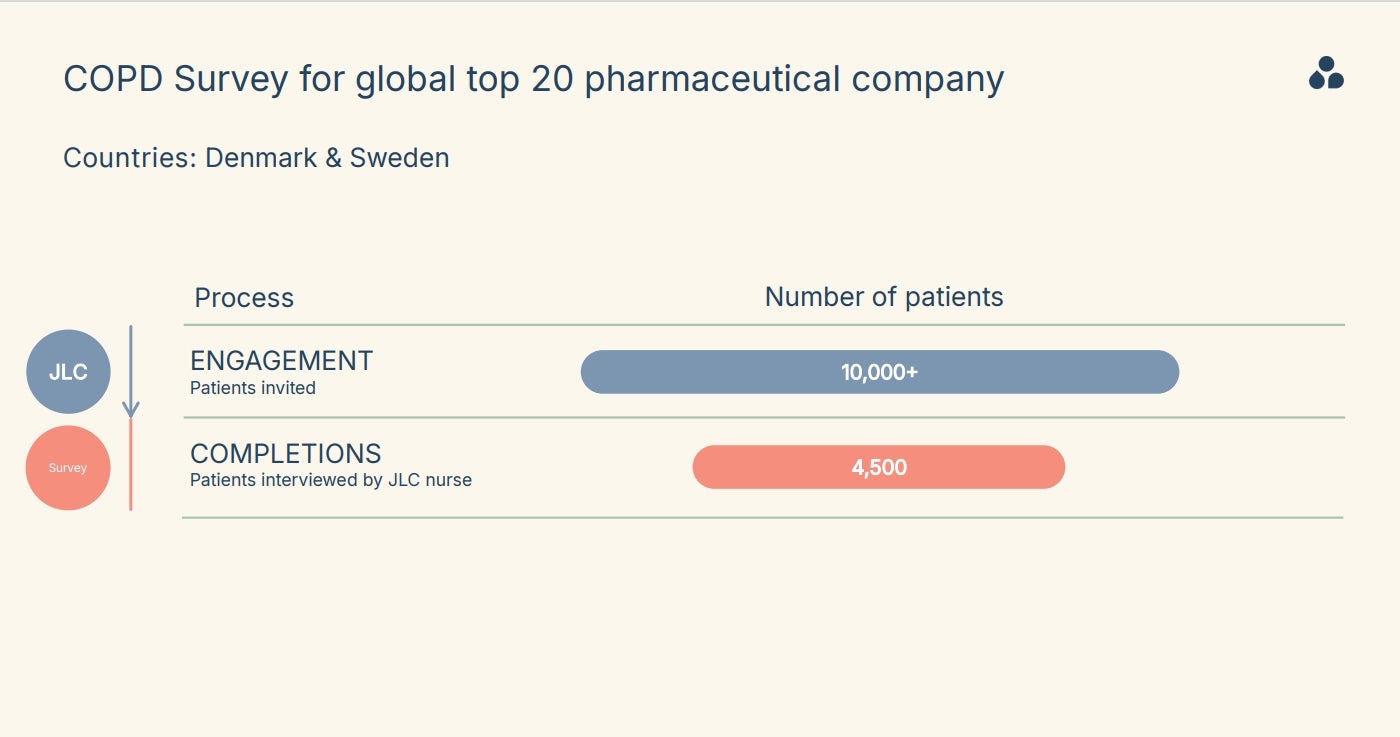This screenshot has height=737, width=1400.
Task: Click the salmon vertical line beside Survey
Action: (130, 465)
